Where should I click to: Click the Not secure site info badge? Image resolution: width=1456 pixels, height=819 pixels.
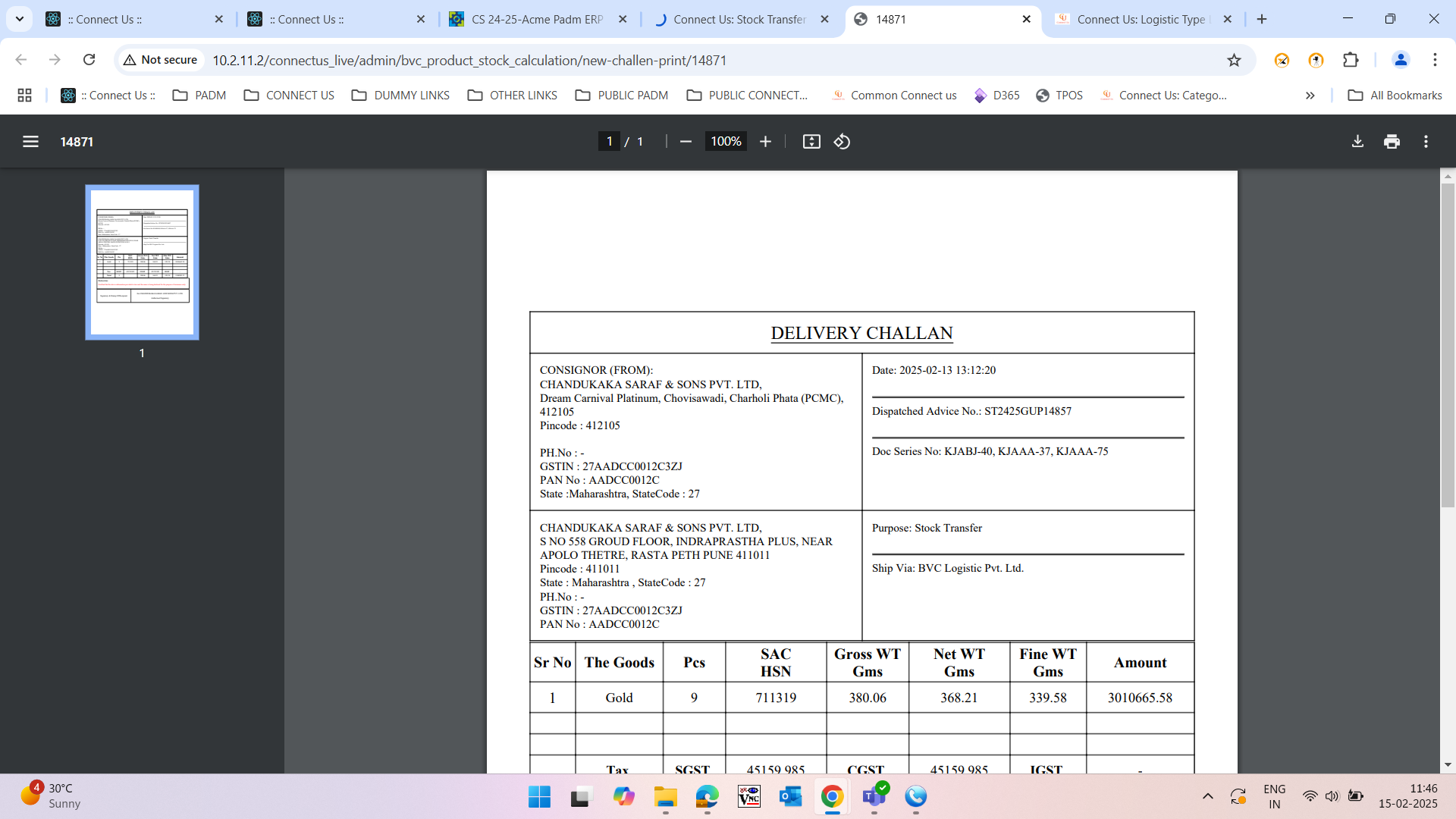pos(160,60)
